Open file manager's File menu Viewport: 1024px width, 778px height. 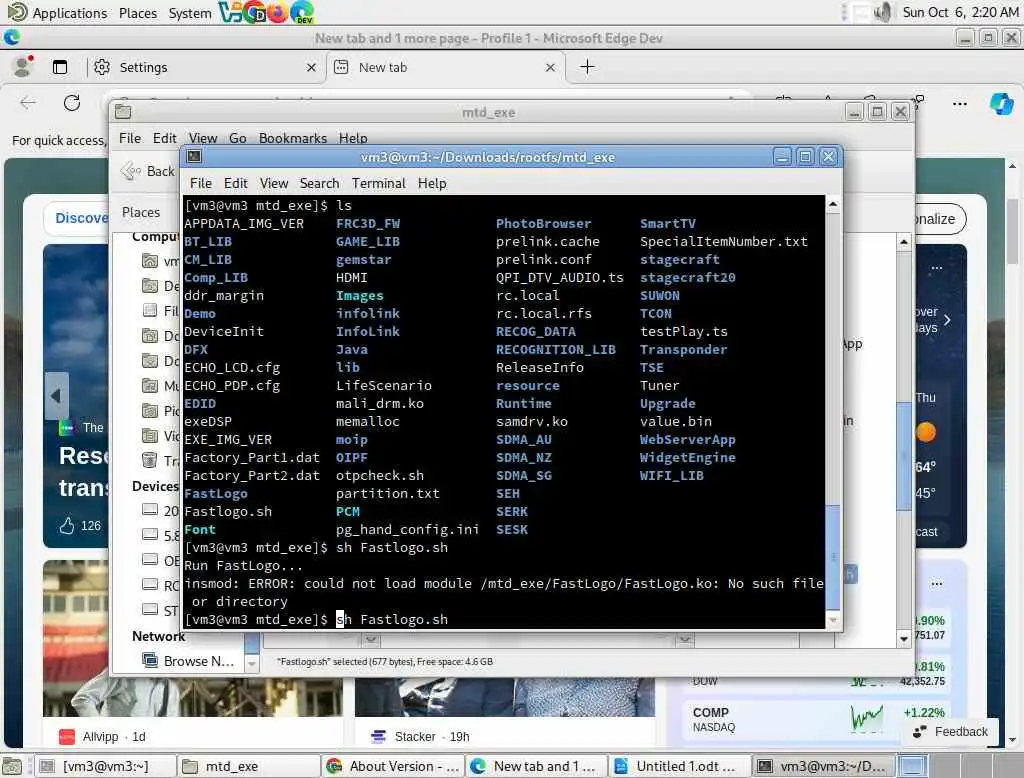tap(130, 138)
